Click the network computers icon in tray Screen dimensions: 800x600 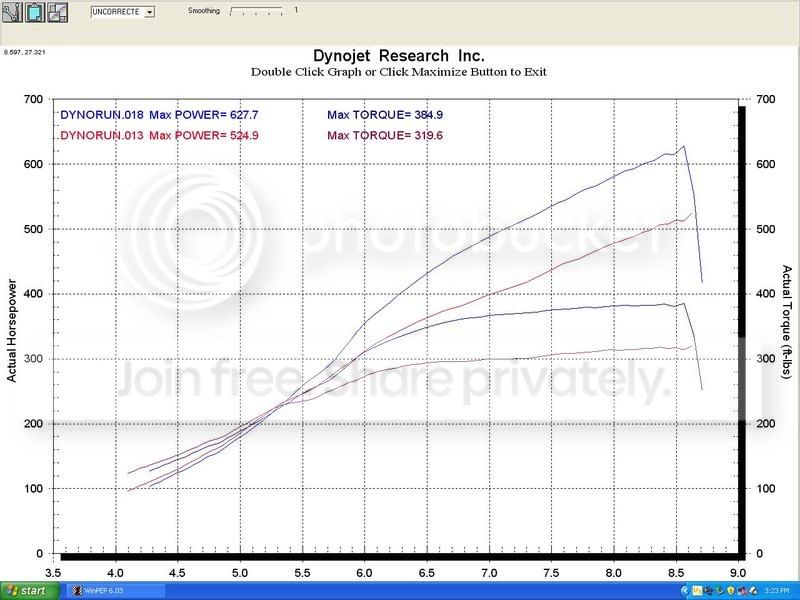click(742, 590)
